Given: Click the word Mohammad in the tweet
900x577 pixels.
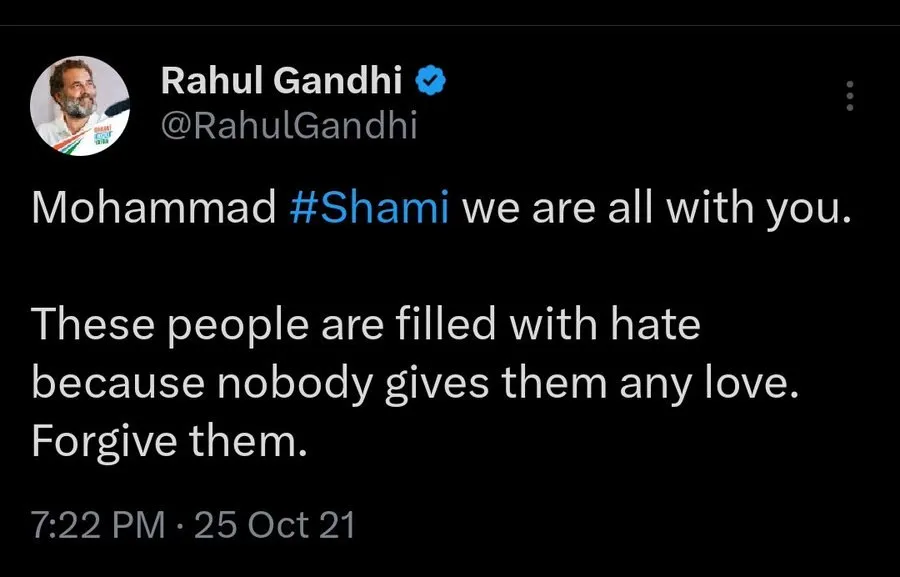Looking at the screenshot, I should point(154,207).
